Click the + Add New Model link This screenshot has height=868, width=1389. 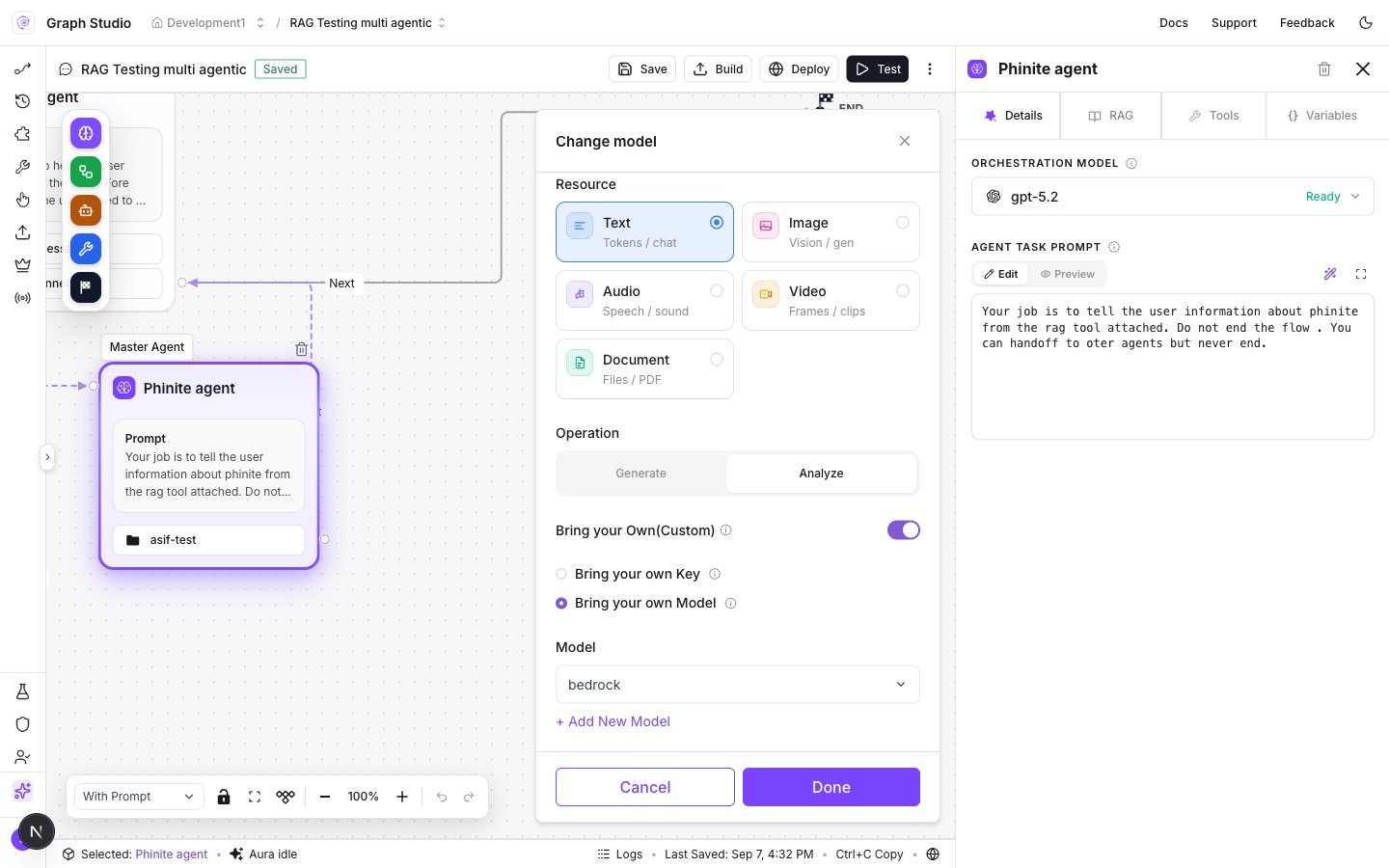(613, 721)
